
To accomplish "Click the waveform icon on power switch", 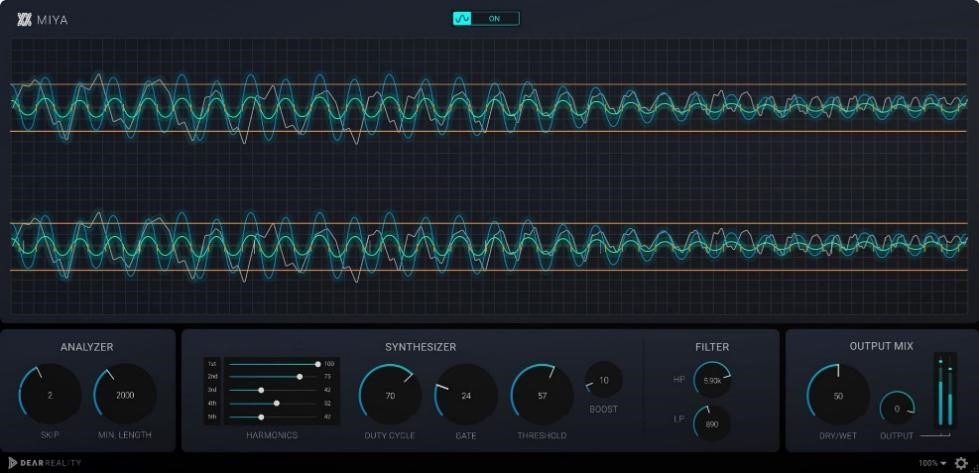I will click(462, 19).
